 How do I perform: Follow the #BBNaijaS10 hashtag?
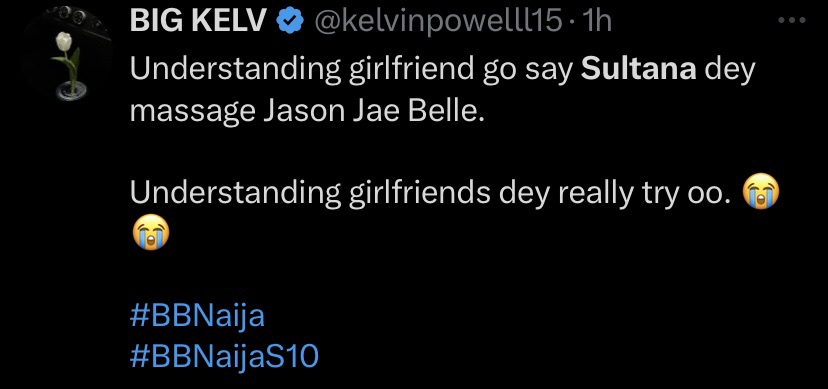(224, 356)
